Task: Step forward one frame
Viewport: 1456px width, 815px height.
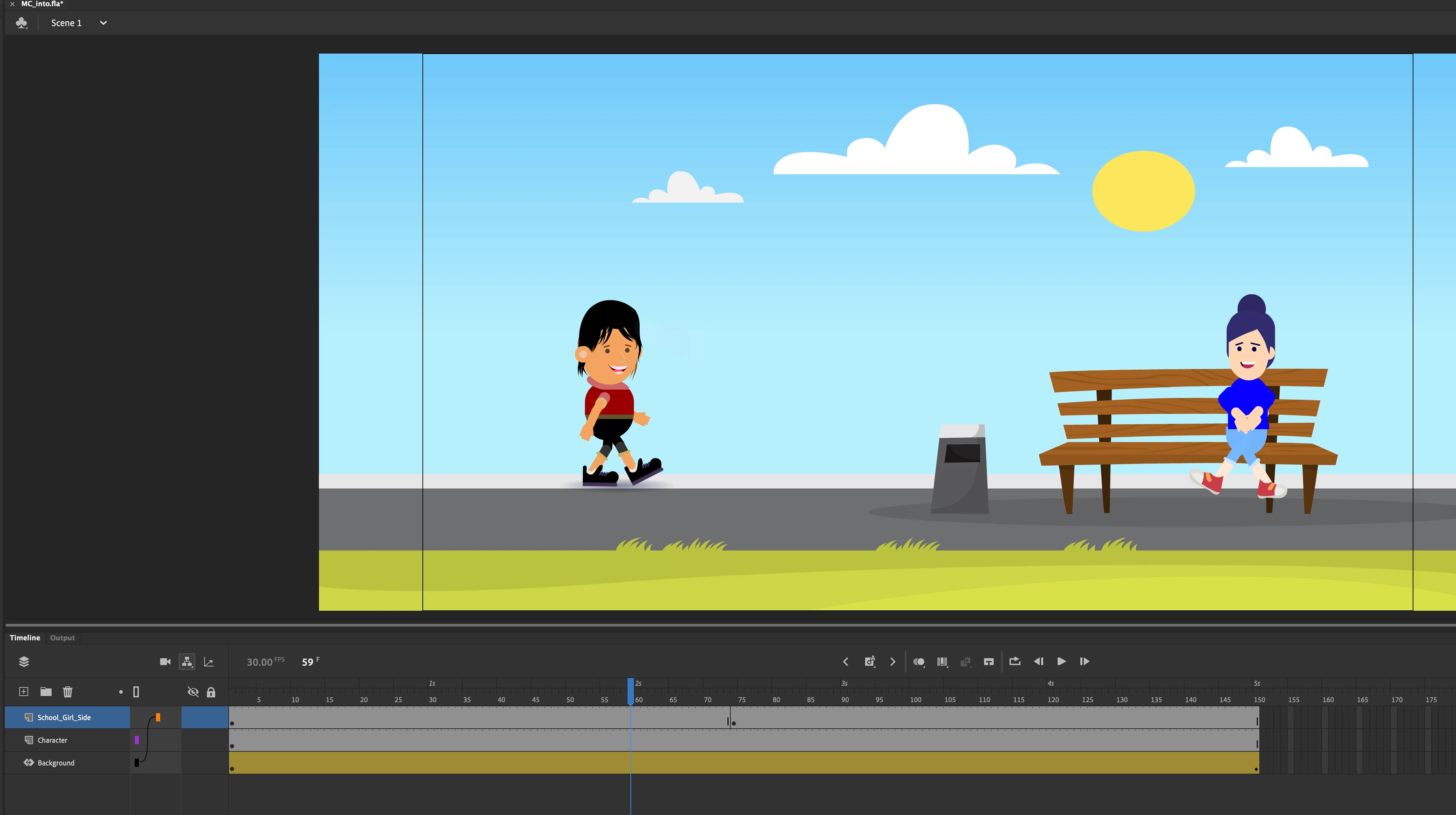Action: [1084, 662]
